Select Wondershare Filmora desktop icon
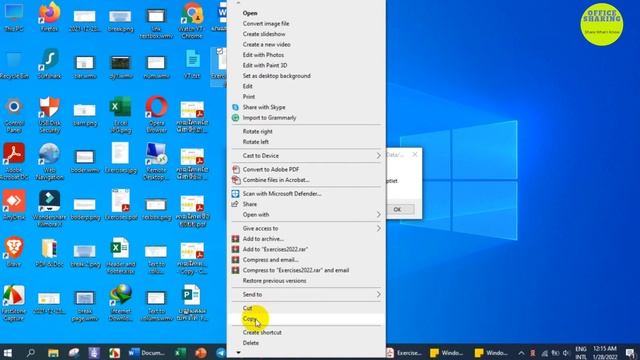 [49, 209]
